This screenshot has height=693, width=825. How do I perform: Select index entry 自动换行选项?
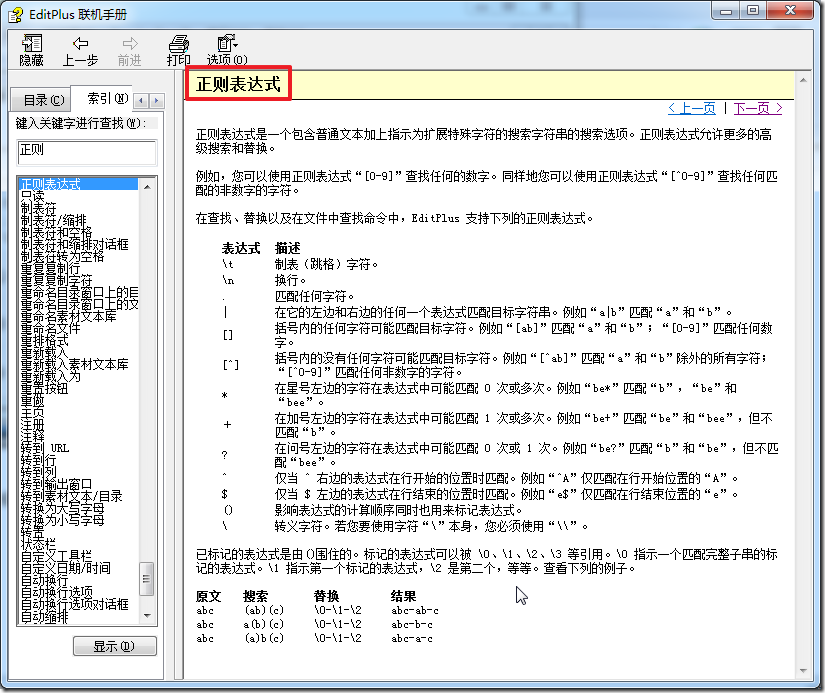56,592
